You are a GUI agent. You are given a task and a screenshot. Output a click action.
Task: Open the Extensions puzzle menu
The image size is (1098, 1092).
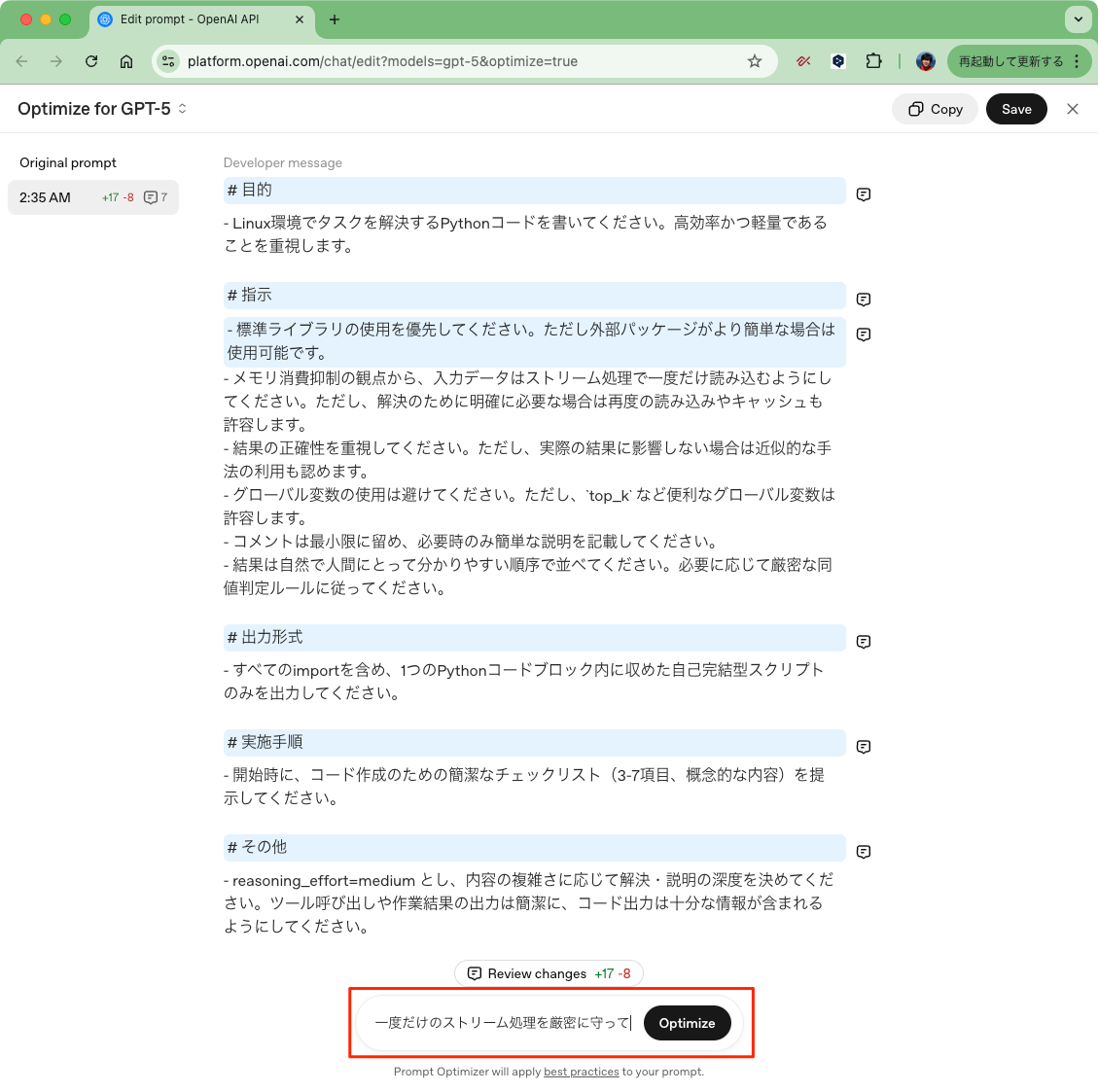pyautogui.click(x=873, y=61)
